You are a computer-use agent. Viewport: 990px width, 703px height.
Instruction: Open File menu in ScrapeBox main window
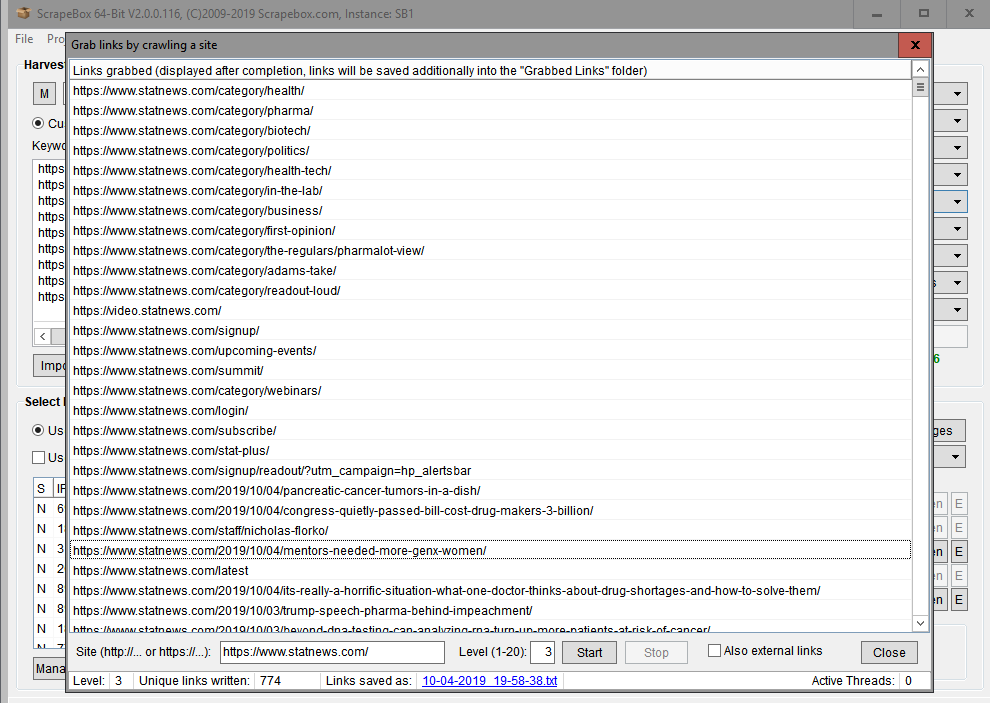click(24, 39)
